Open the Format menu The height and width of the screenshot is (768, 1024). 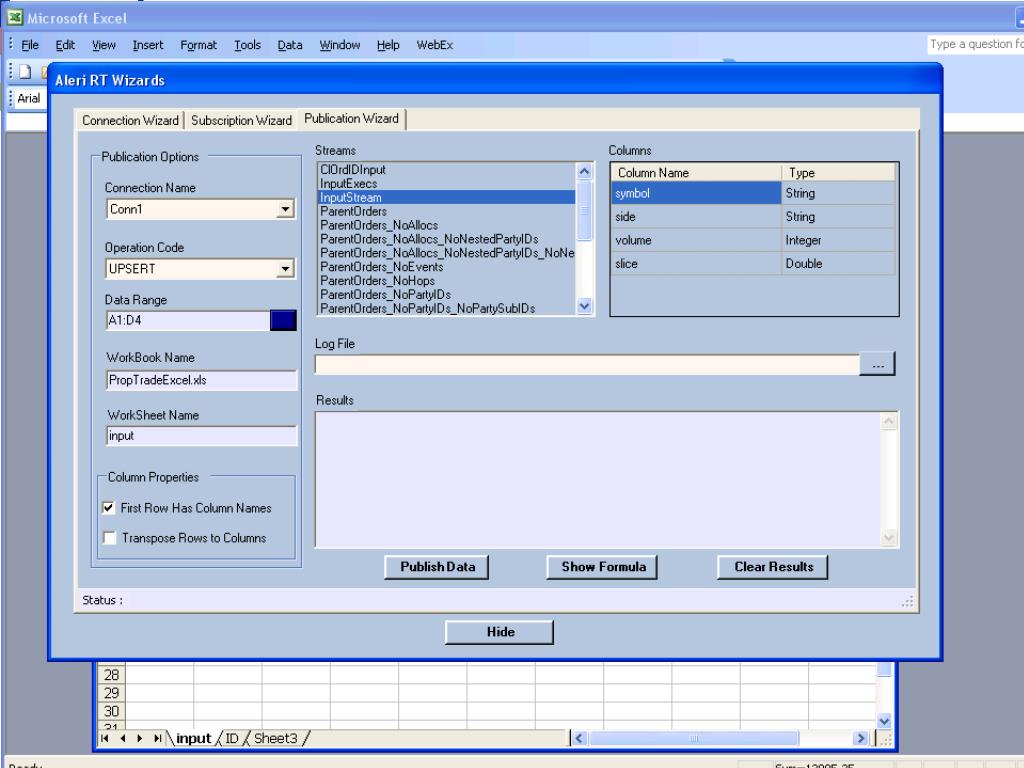click(x=199, y=45)
